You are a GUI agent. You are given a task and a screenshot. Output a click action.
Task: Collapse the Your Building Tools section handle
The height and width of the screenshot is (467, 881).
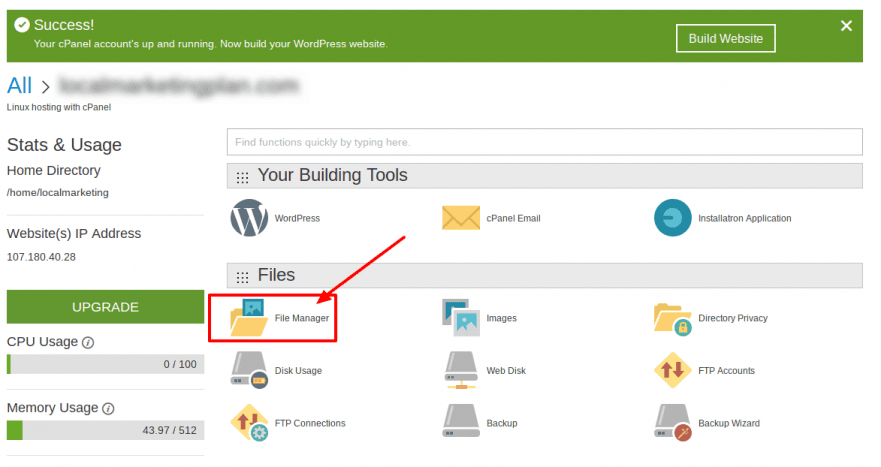[x=242, y=178]
